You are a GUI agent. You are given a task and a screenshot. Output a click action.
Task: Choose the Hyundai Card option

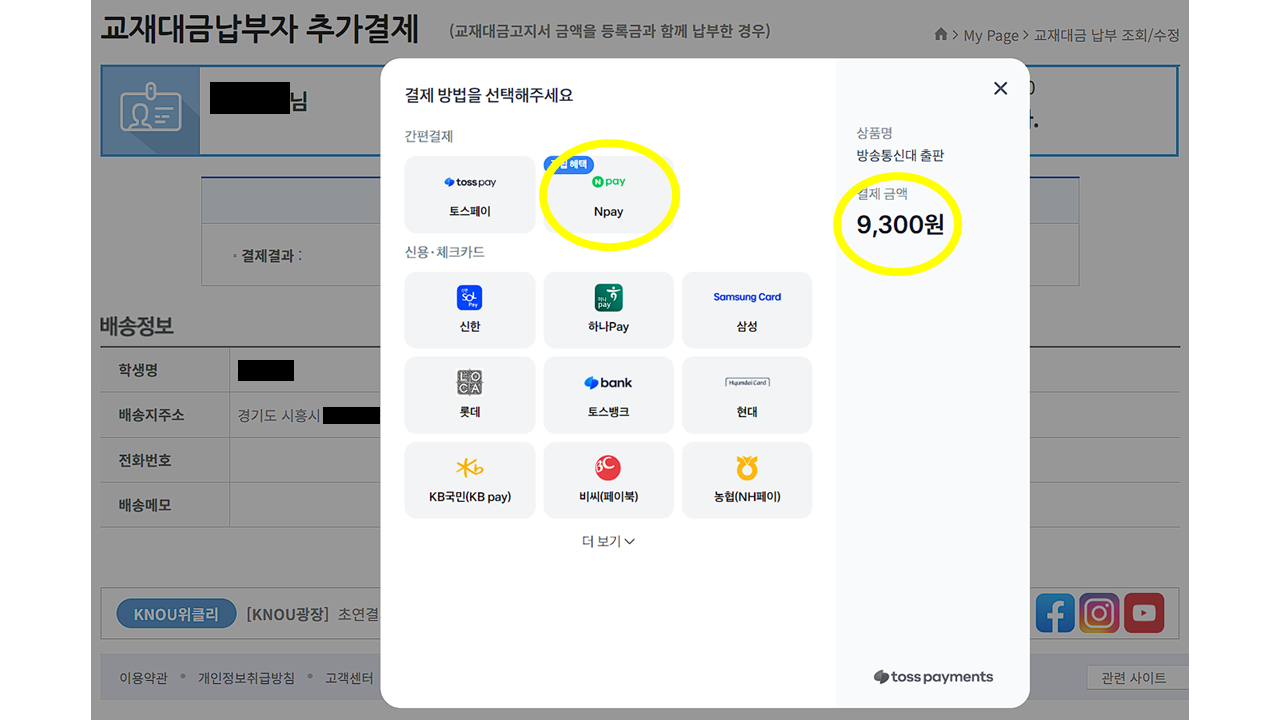747,395
